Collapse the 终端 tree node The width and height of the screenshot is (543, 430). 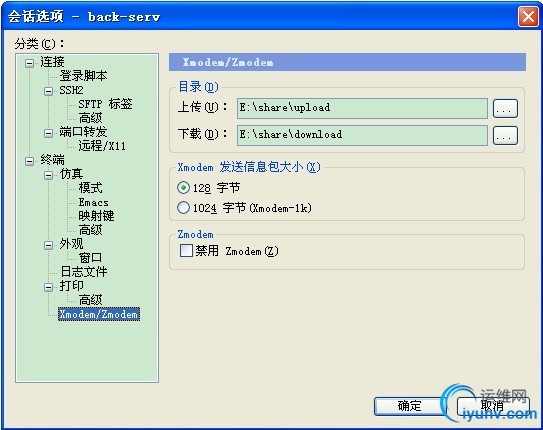coord(30,161)
